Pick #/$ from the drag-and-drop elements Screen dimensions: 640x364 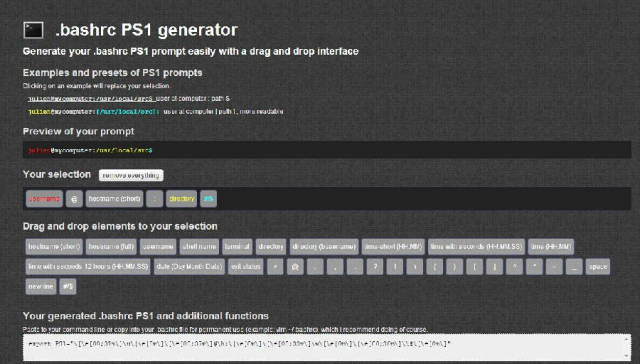[68, 286]
